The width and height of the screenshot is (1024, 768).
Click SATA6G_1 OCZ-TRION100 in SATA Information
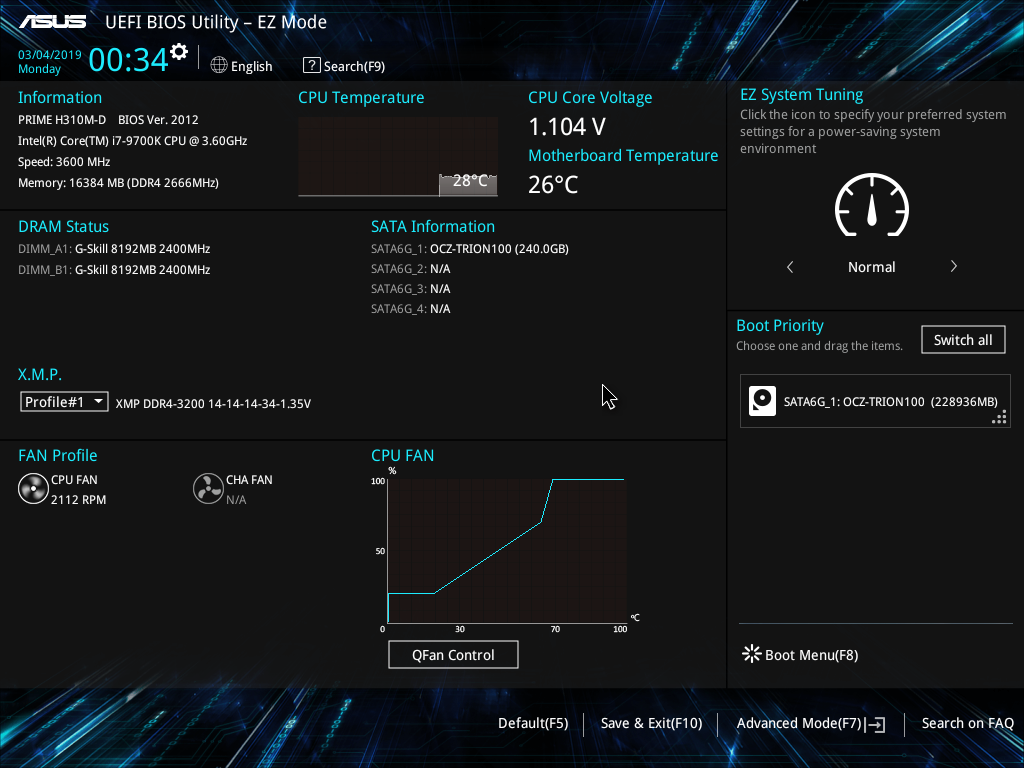coord(470,249)
